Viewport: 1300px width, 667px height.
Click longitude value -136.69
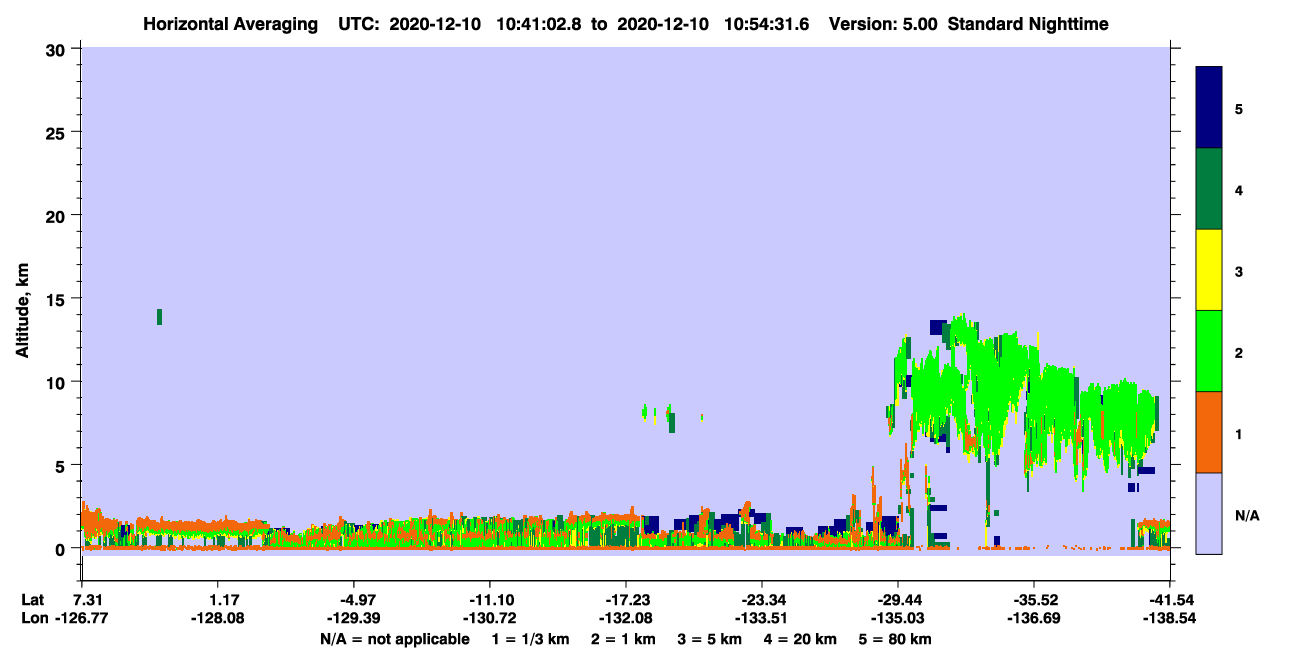click(x=1034, y=618)
